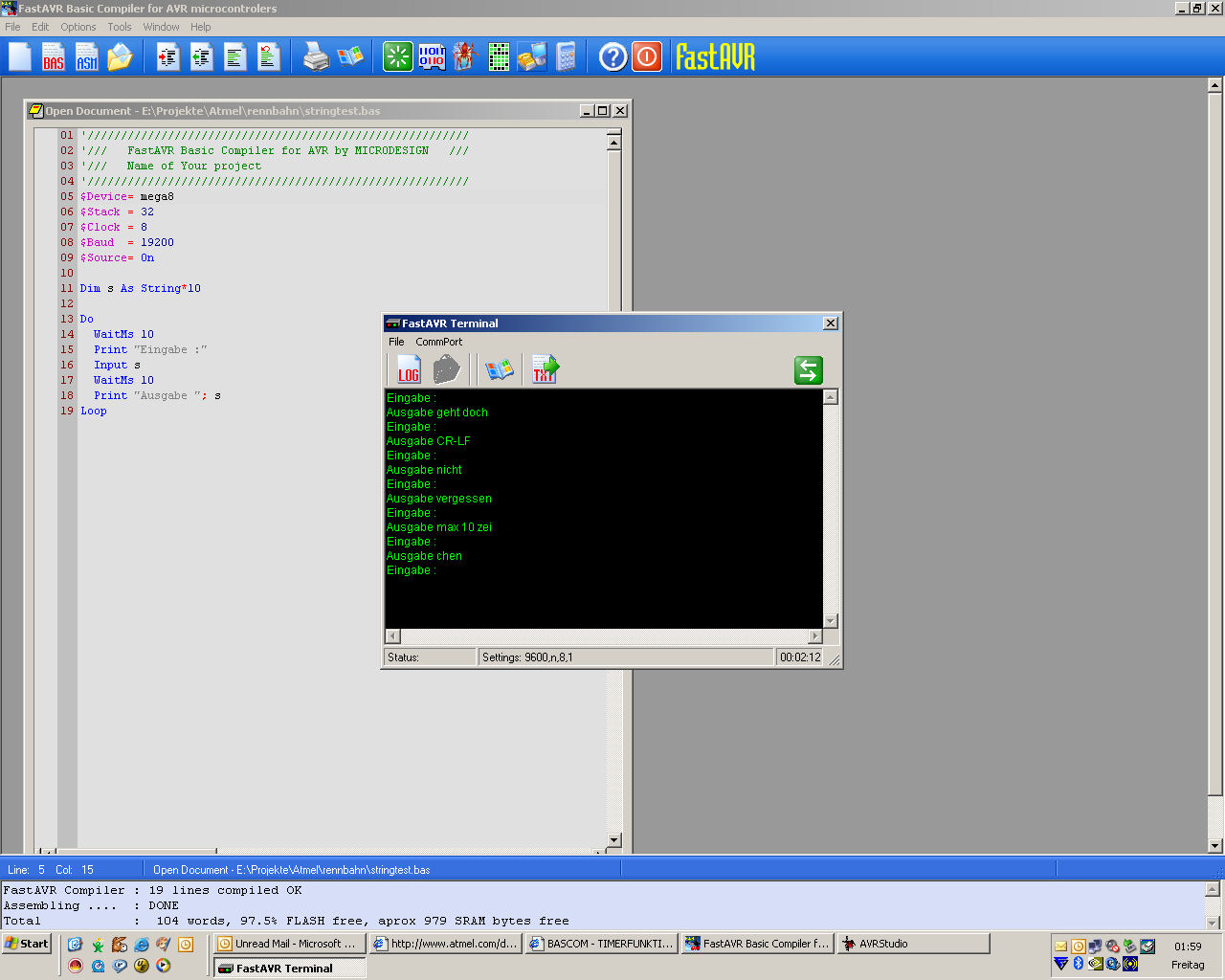Click code line '$Device= mega8'

click(x=127, y=196)
